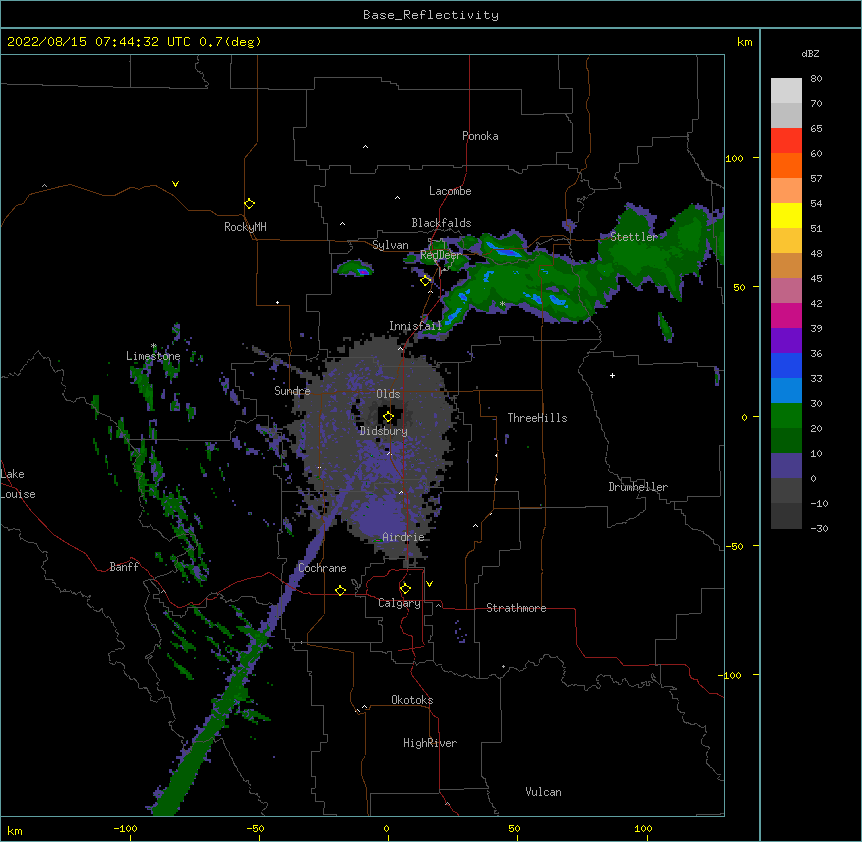Viewport: 862px width, 842px height.
Task: Click the km unit label at bottom left
Action: (x=15, y=831)
